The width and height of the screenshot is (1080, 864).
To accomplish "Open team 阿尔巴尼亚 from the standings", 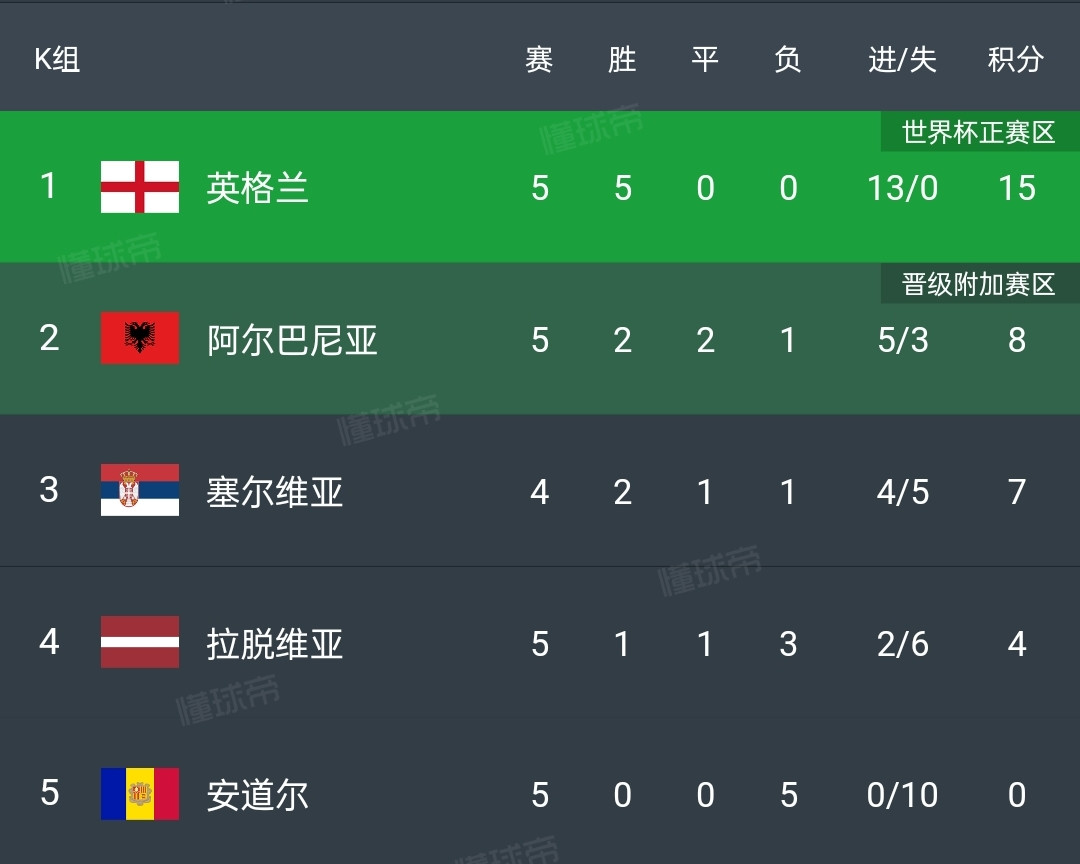I will (292, 340).
